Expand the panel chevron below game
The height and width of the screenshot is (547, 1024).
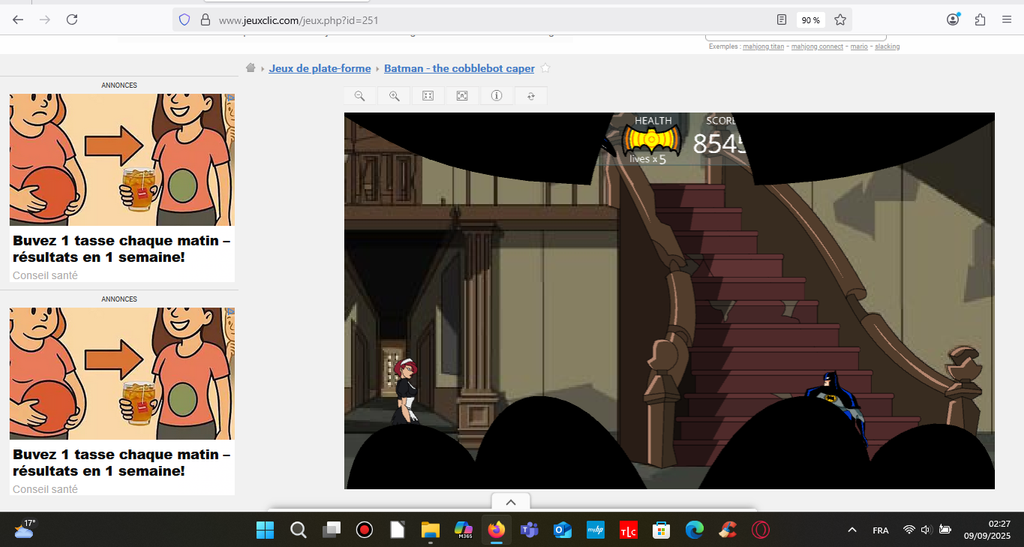pos(510,501)
